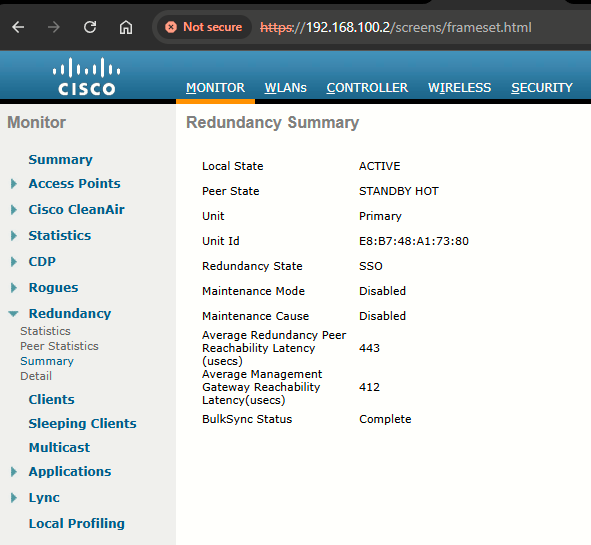Image resolution: width=591 pixels, height=545 pixels.
Task: Click the browser forward arrow
Action: (x=54, y=27)
